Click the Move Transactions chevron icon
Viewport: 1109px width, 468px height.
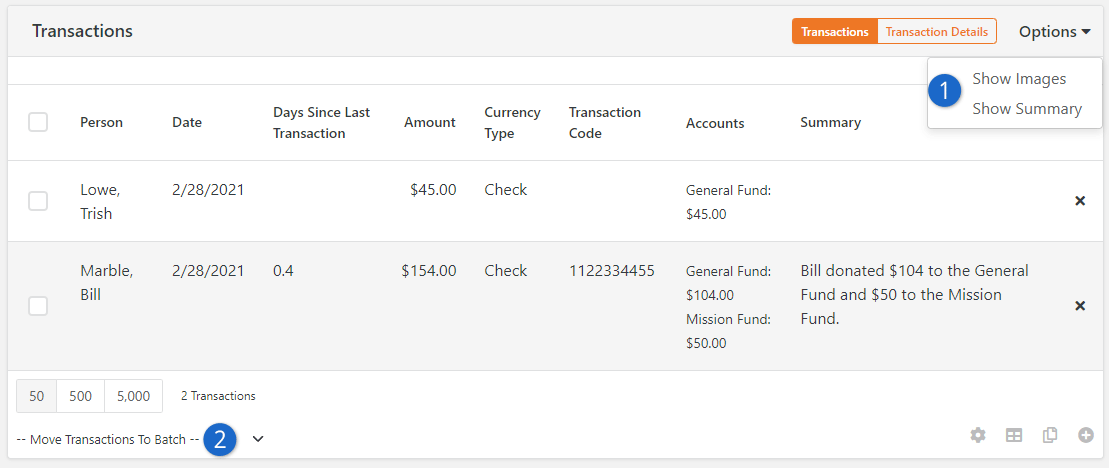[258, 439]
